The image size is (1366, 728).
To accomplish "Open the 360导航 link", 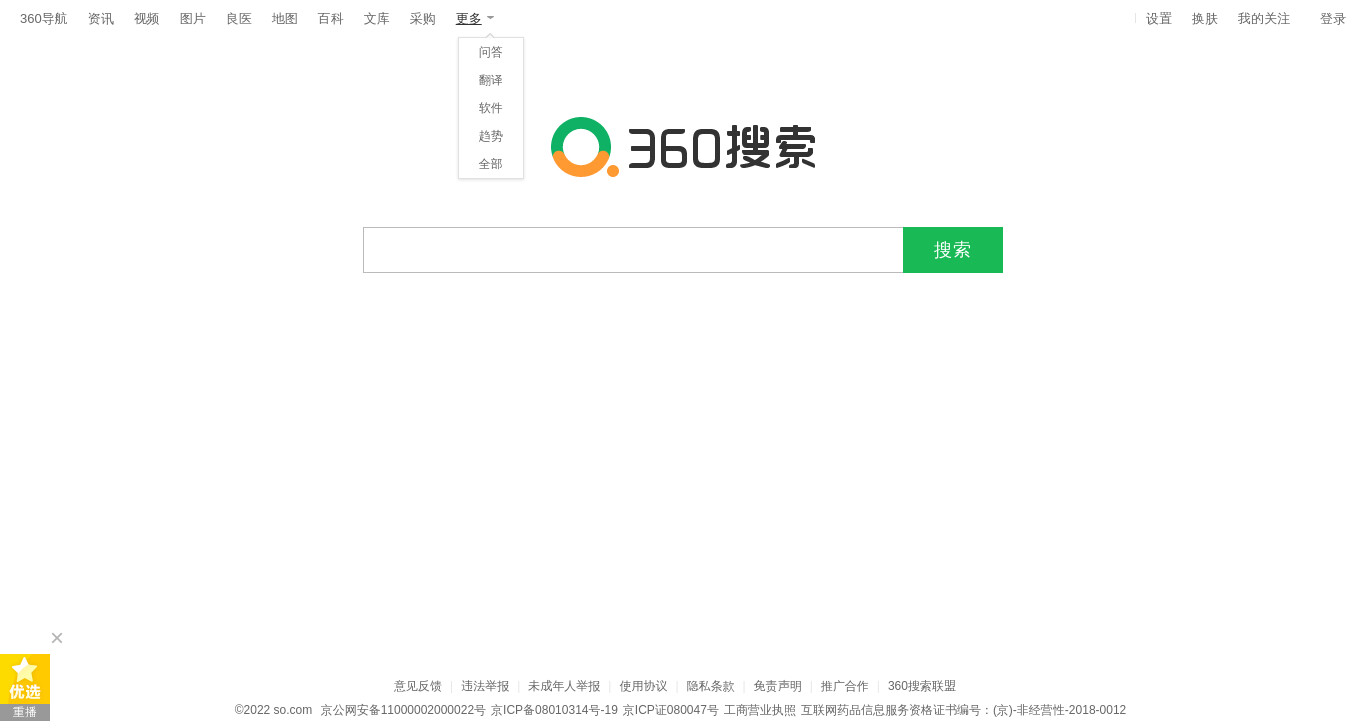I will (44, 19).
